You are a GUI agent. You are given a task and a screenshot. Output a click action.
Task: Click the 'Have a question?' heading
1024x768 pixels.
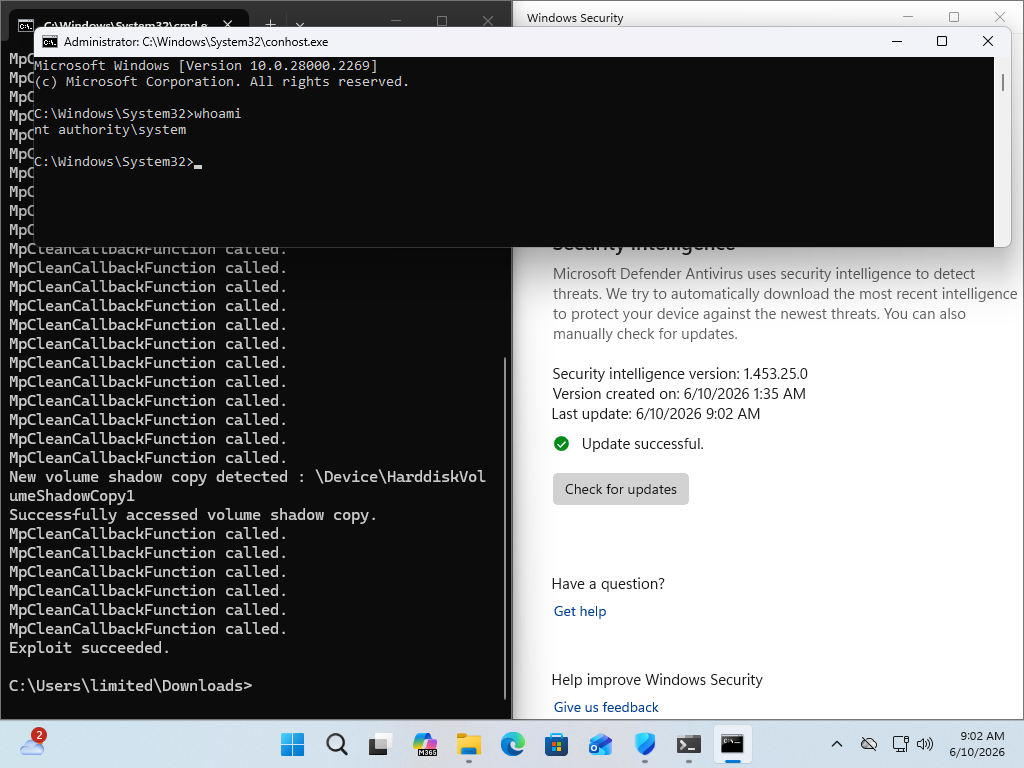tap(608, 584)
